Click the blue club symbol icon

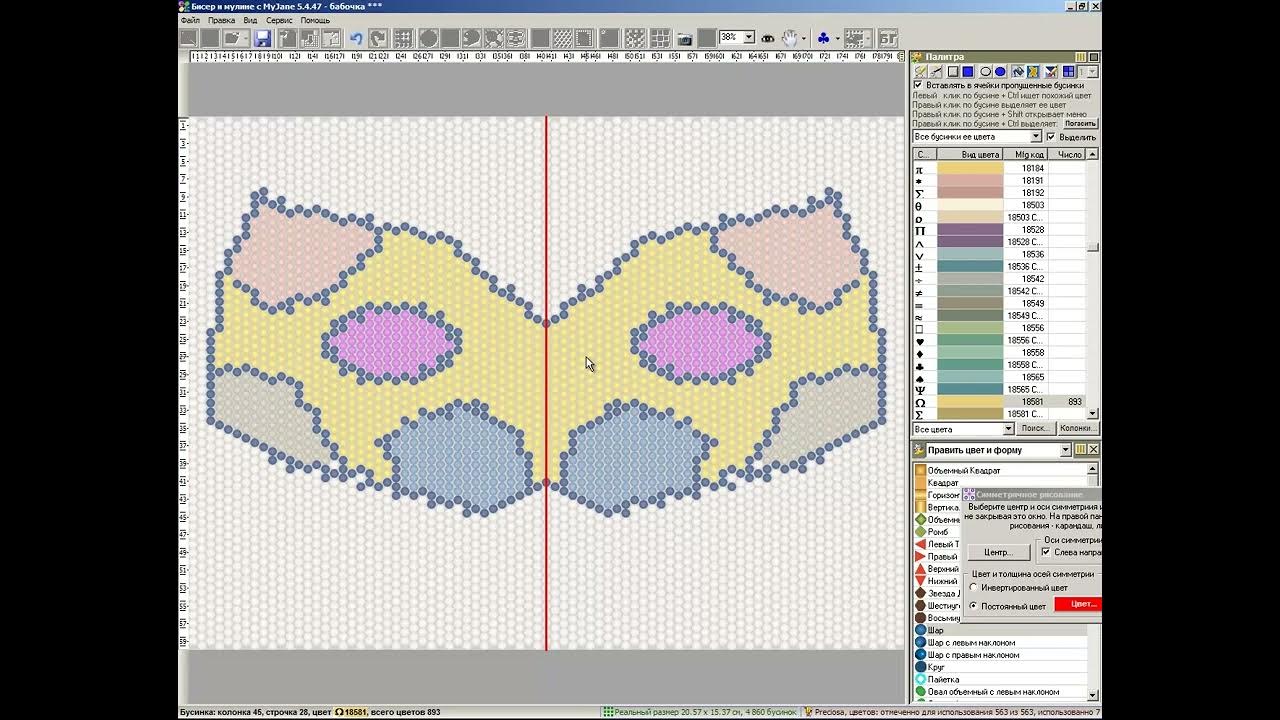[823, 38]
